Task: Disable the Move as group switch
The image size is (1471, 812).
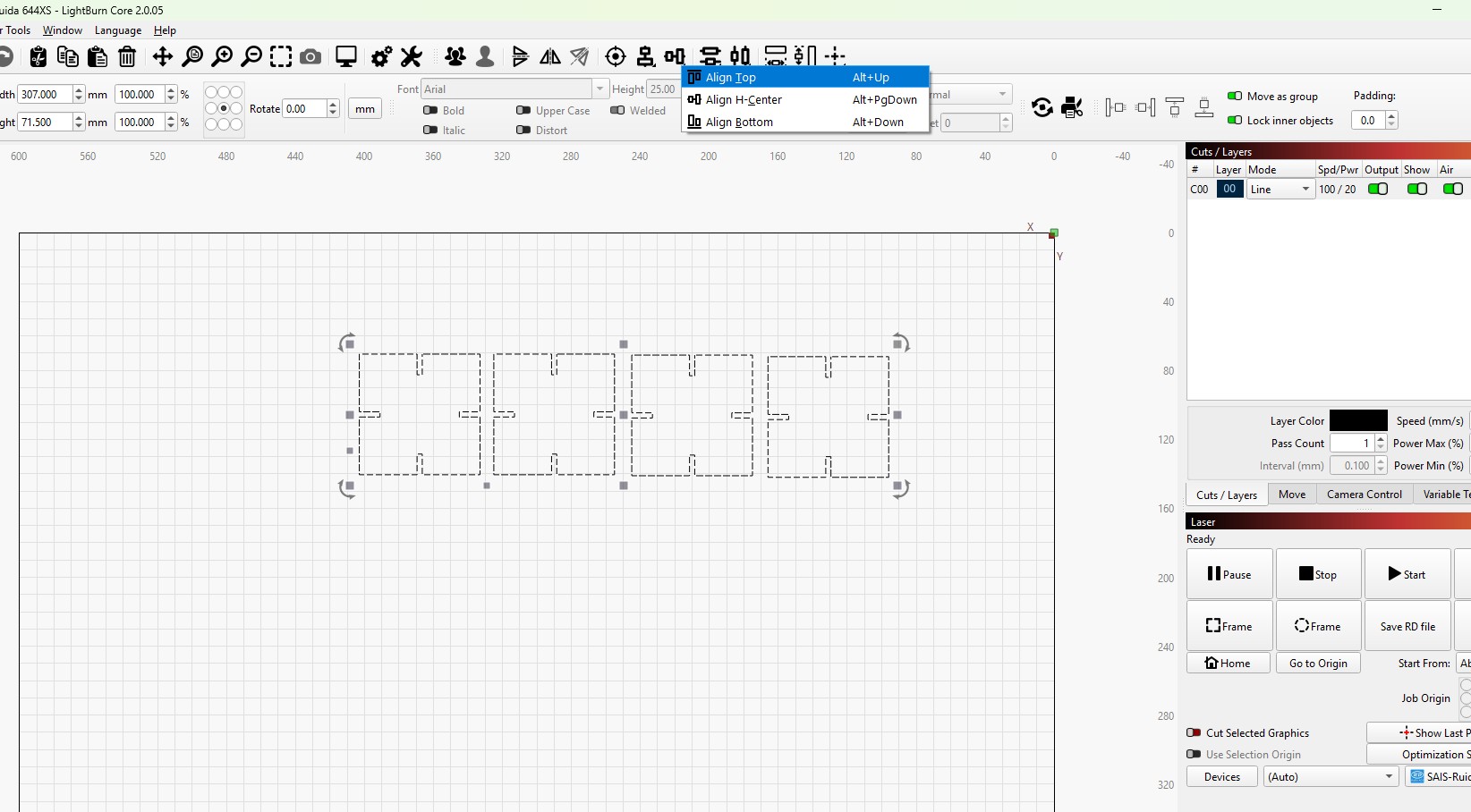Action: 1235,96
